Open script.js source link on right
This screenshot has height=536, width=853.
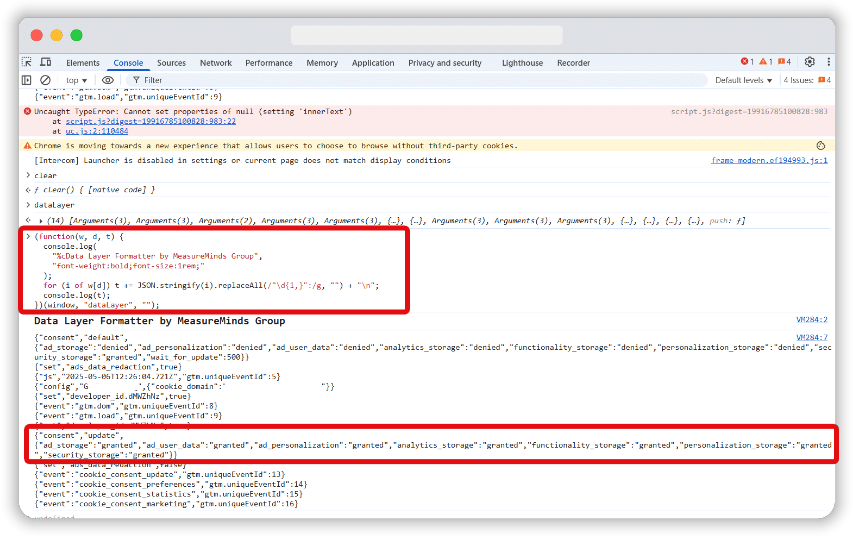coord(749,112)
